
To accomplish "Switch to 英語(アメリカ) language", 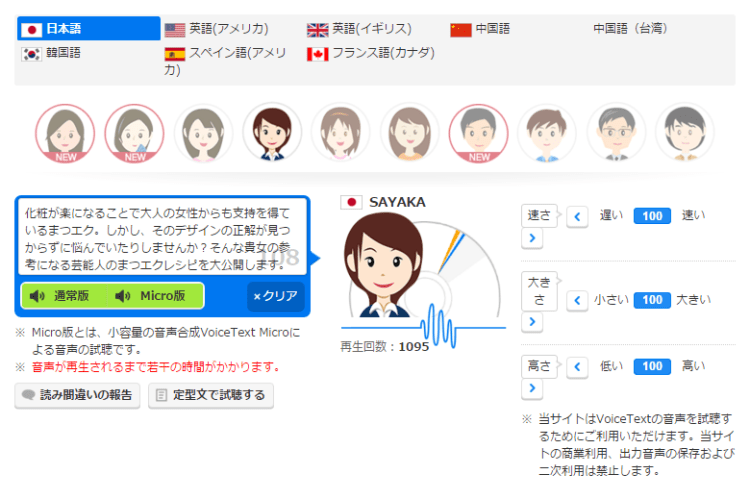I will coord(216,29).
